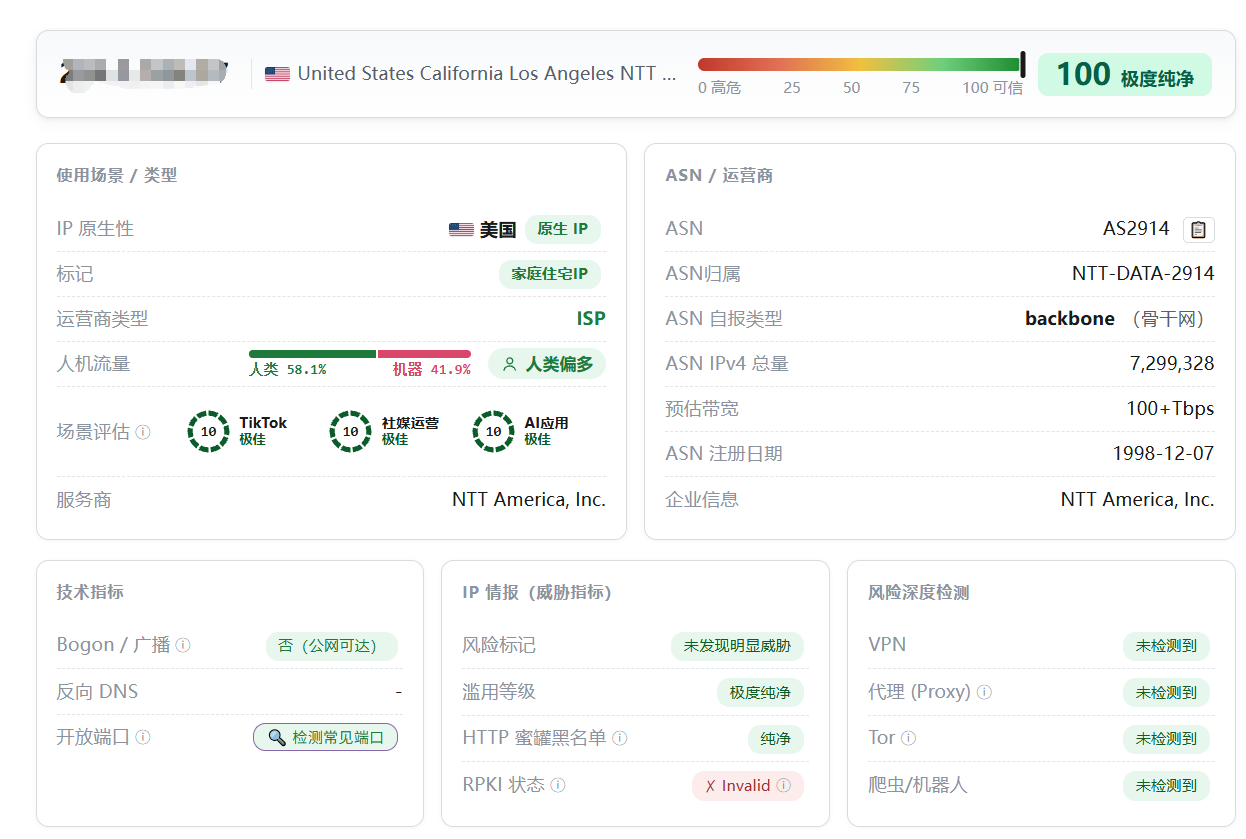Viewport: 1246px width, 839px height.
Task: Click the 检测常见端口 button
Action: (325, 738)
